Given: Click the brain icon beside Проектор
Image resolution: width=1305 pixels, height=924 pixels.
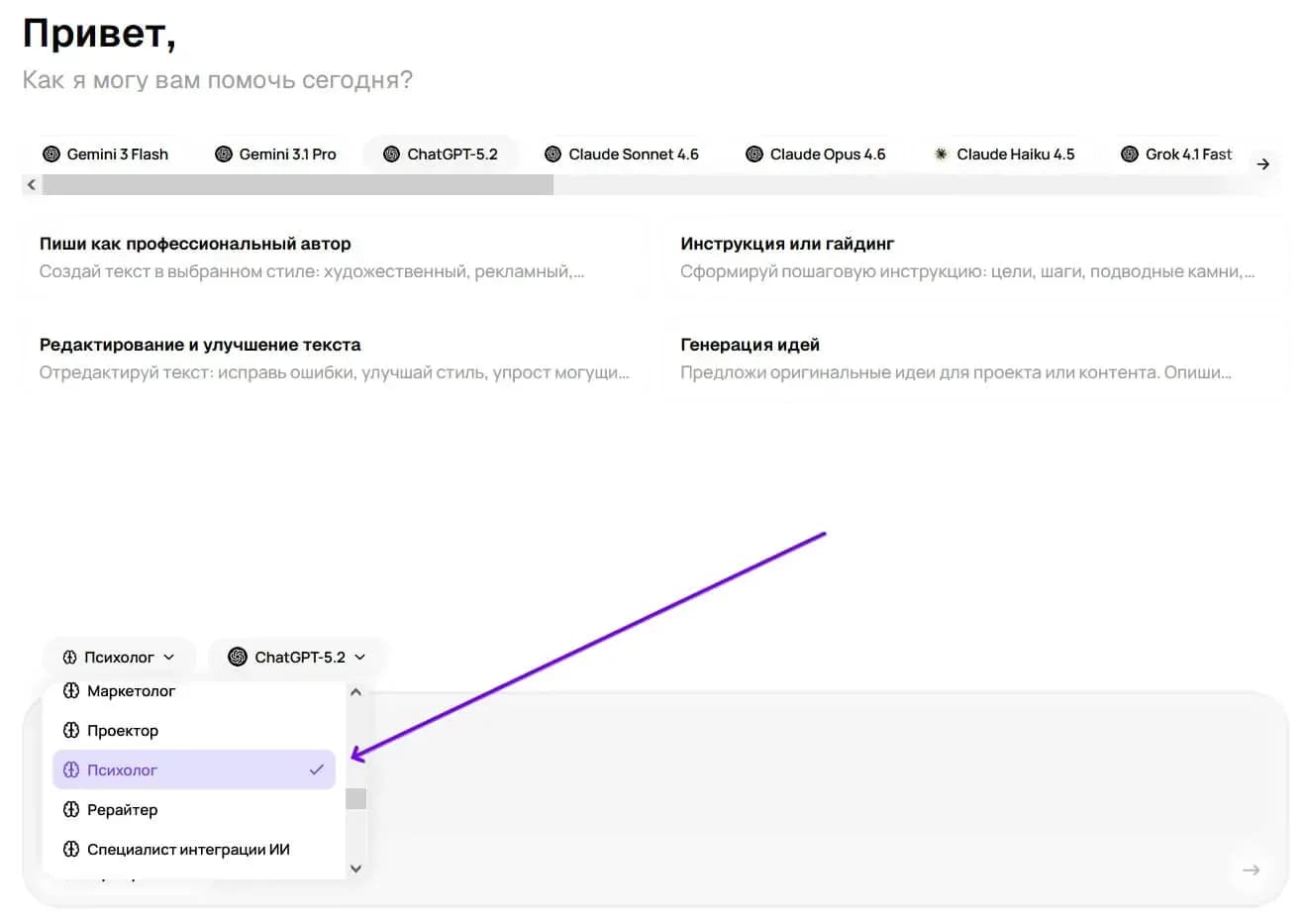Looking at the screenshot, I should point(71,730).
